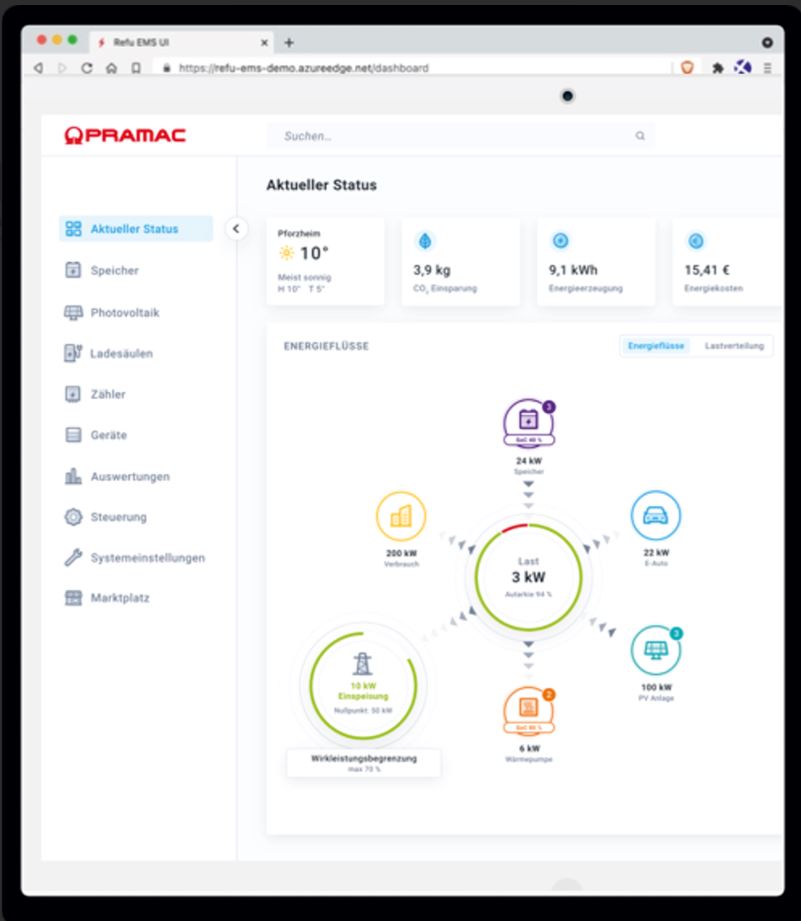This screenshot has height=921, width=801.
Task: Open Photovoltaik in the sidebar
Action: (x=124, y=312)
